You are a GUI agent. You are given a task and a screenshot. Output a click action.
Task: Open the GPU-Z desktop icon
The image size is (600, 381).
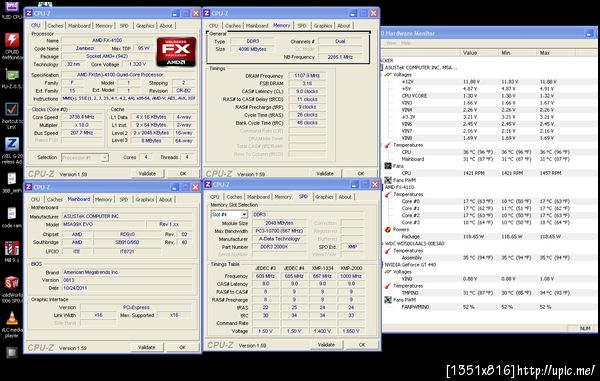pos(11,76)
